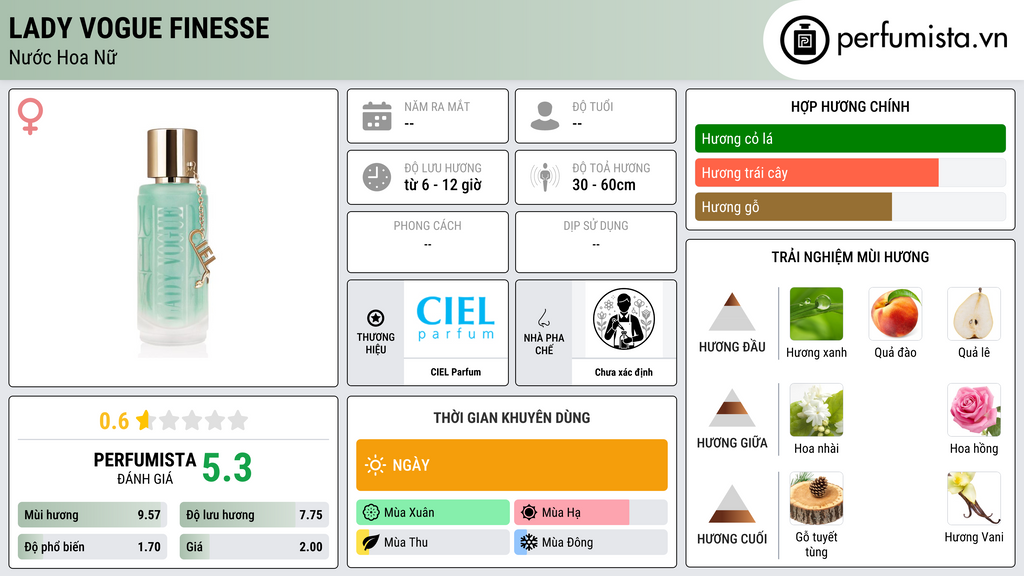The width and height of the screenshot is (1024, 576).
Task: Click the Độ lưu hương 7.75 score bar
Action: click(x=254, y=515)
